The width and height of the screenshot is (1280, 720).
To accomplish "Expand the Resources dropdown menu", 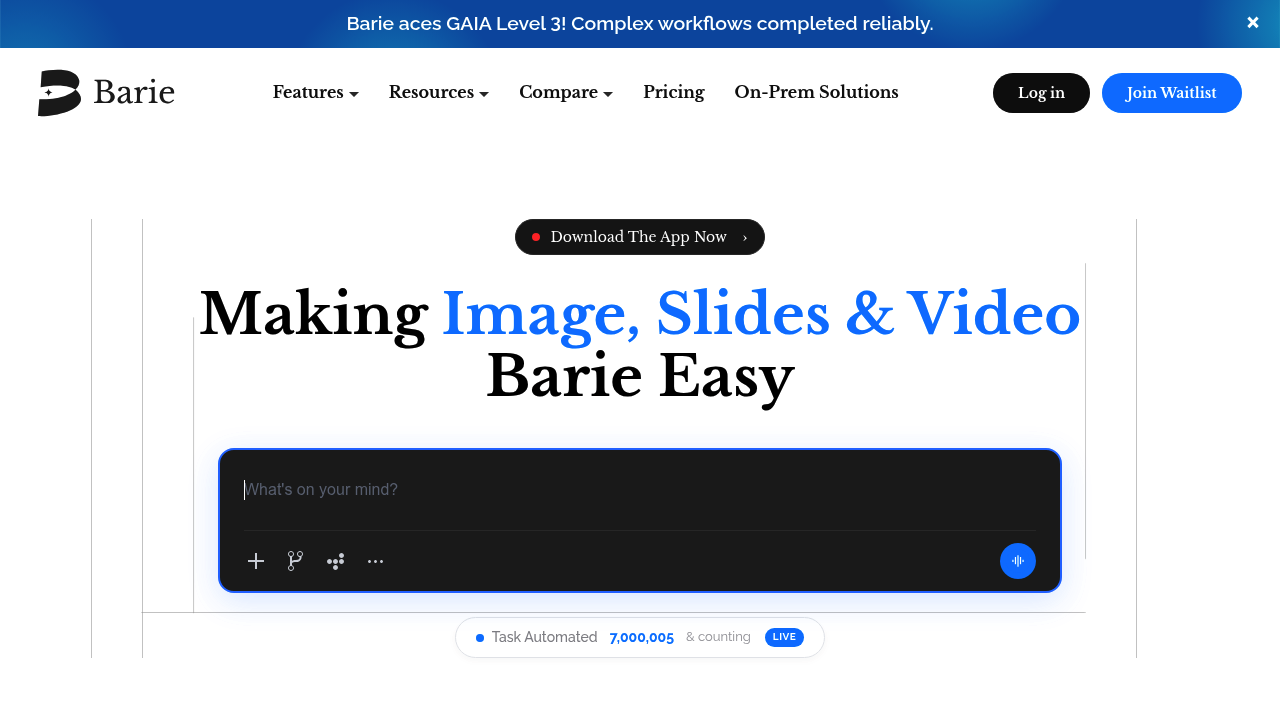I will [439, 92].
